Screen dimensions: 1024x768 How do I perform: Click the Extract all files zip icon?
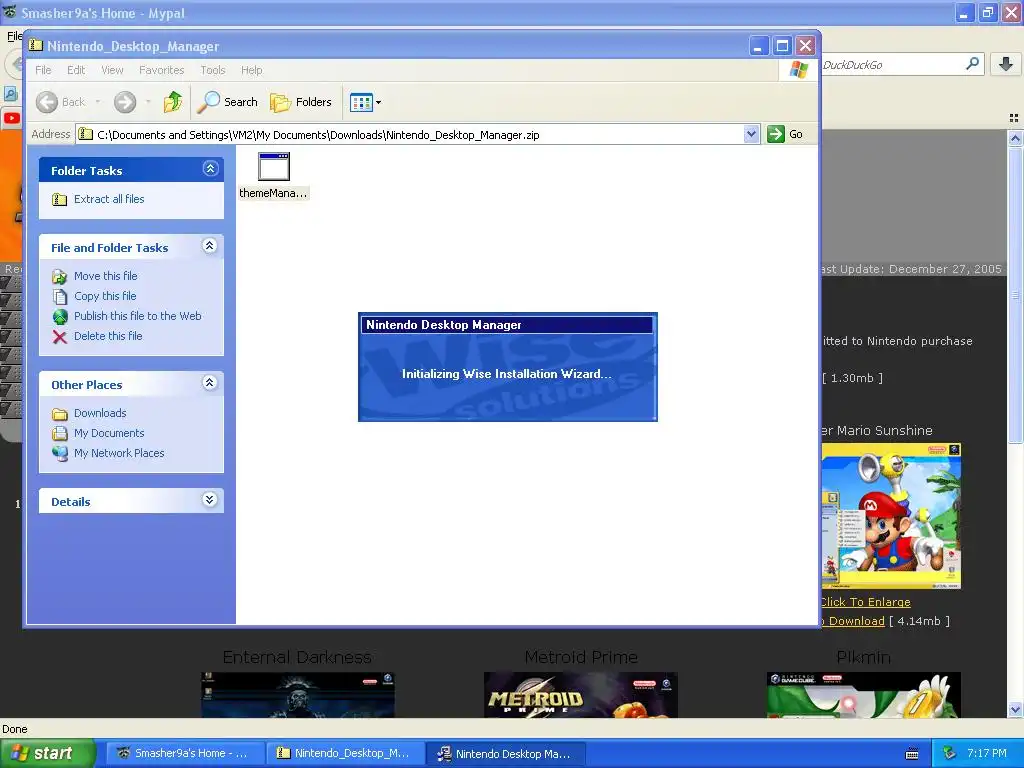click(59, 199)
